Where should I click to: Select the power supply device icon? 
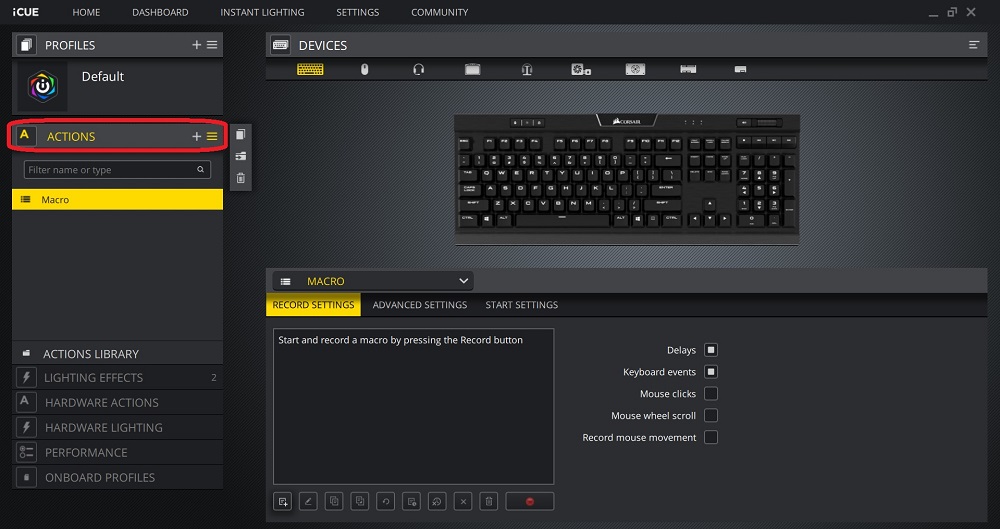pos(635,69)
